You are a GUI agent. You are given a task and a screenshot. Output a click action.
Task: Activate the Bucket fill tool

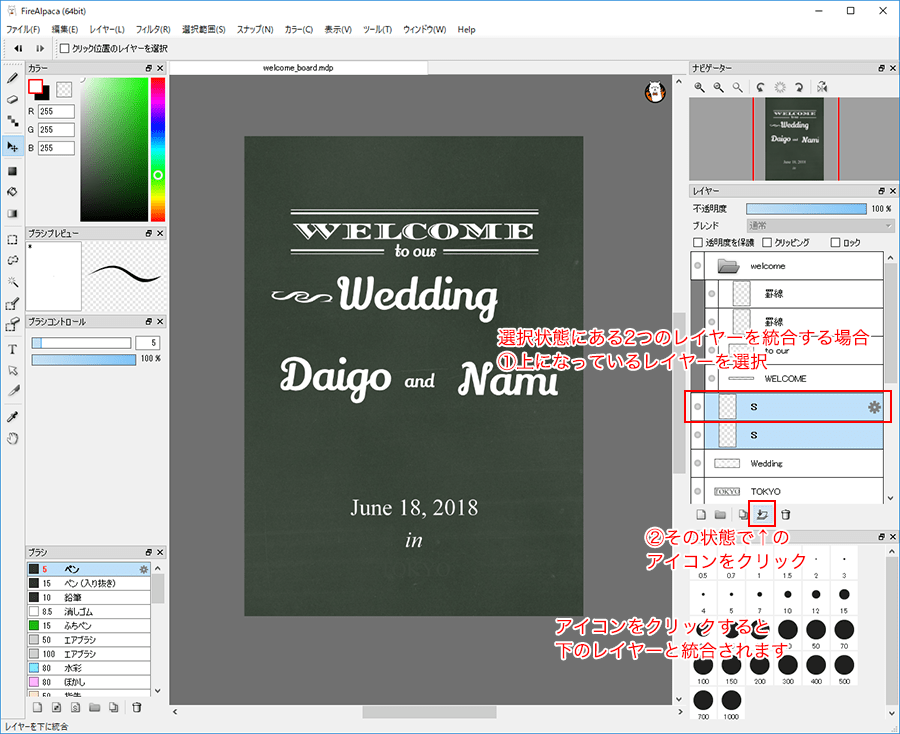(12, 191)
